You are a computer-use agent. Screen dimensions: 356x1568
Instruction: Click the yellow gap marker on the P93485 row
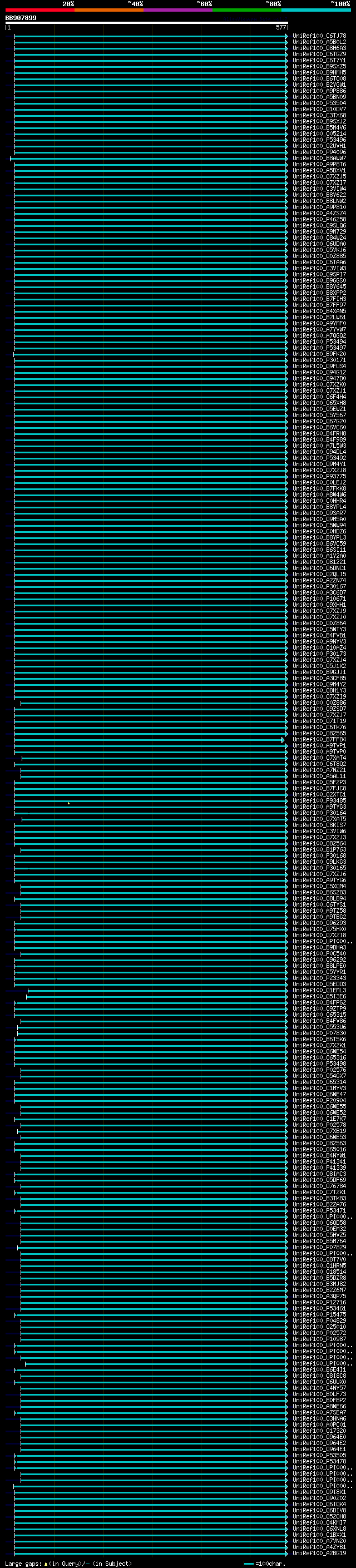tap(69, 804)
